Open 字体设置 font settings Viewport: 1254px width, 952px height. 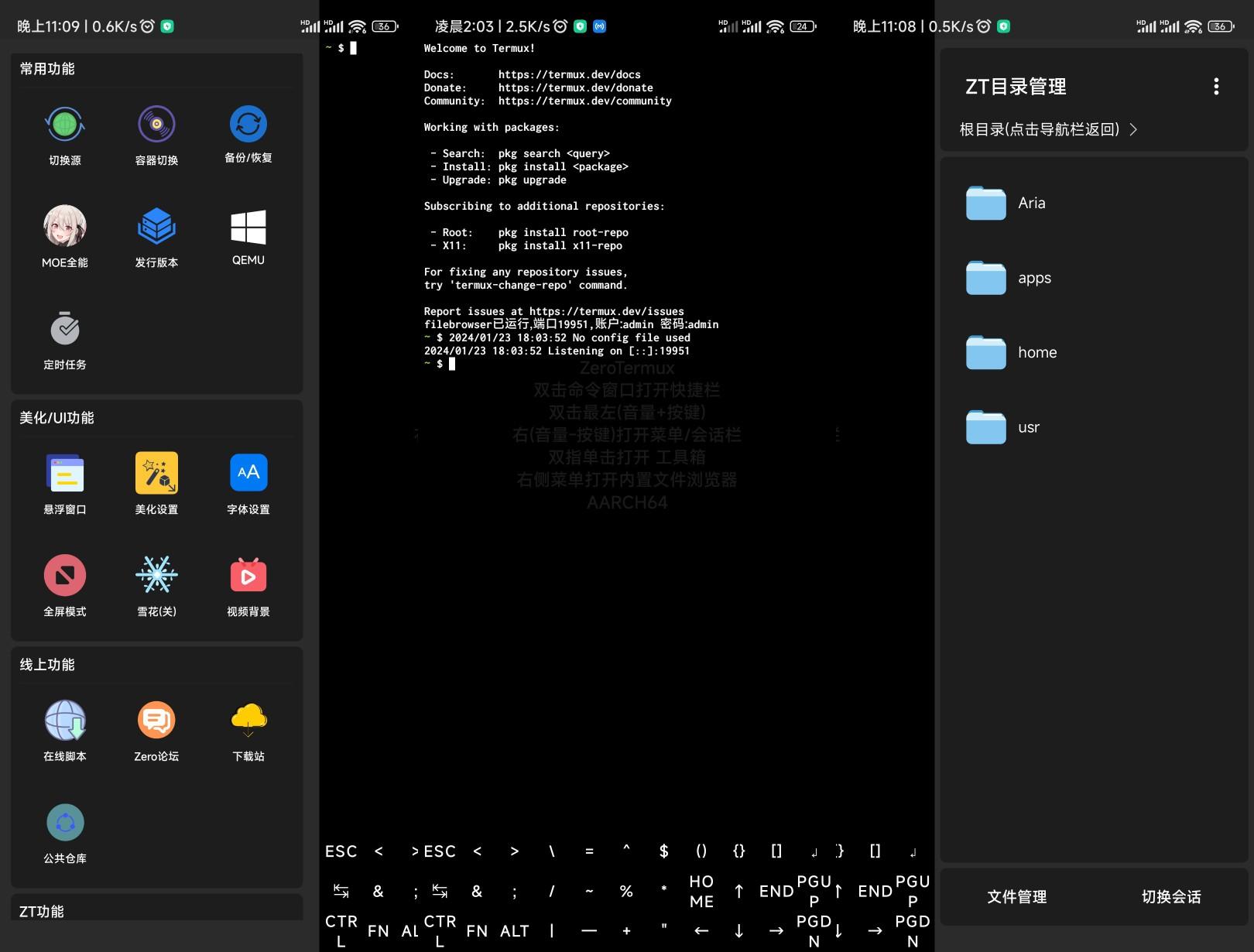click(248, 484)
